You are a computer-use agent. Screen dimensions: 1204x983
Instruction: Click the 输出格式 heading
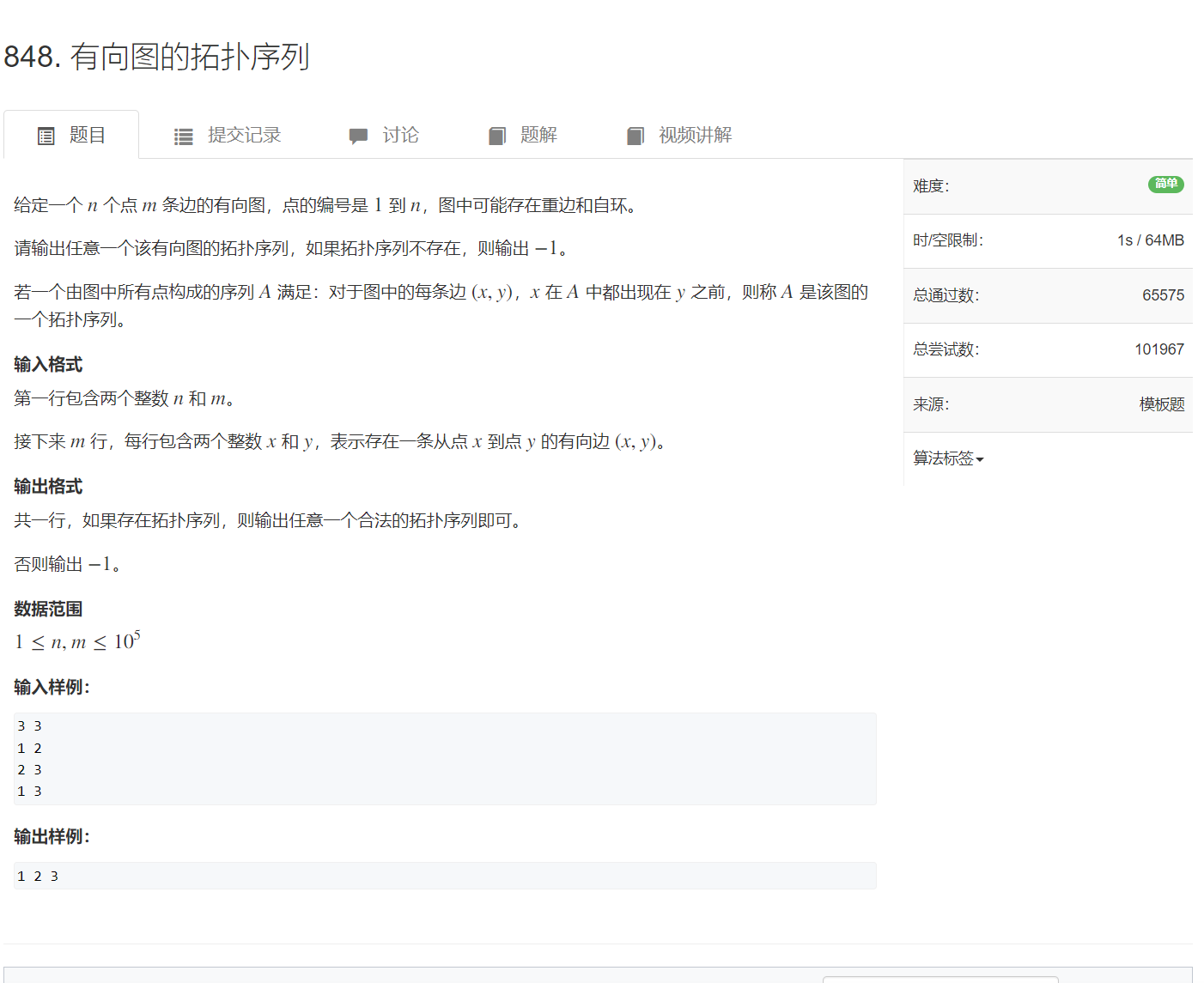click(48, 486)
